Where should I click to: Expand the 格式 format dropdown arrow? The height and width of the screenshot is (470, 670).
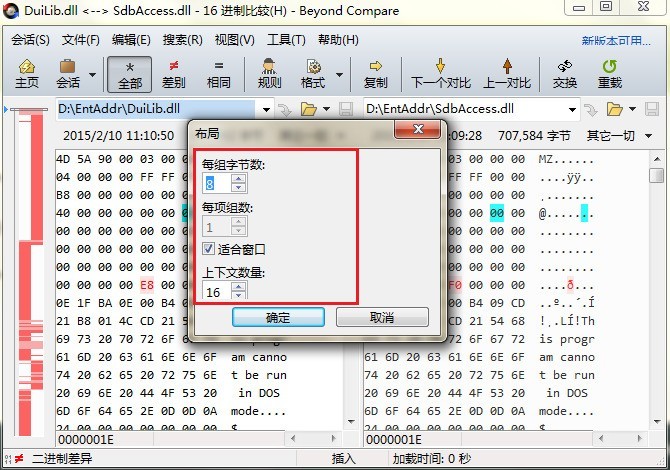point(340,75)
